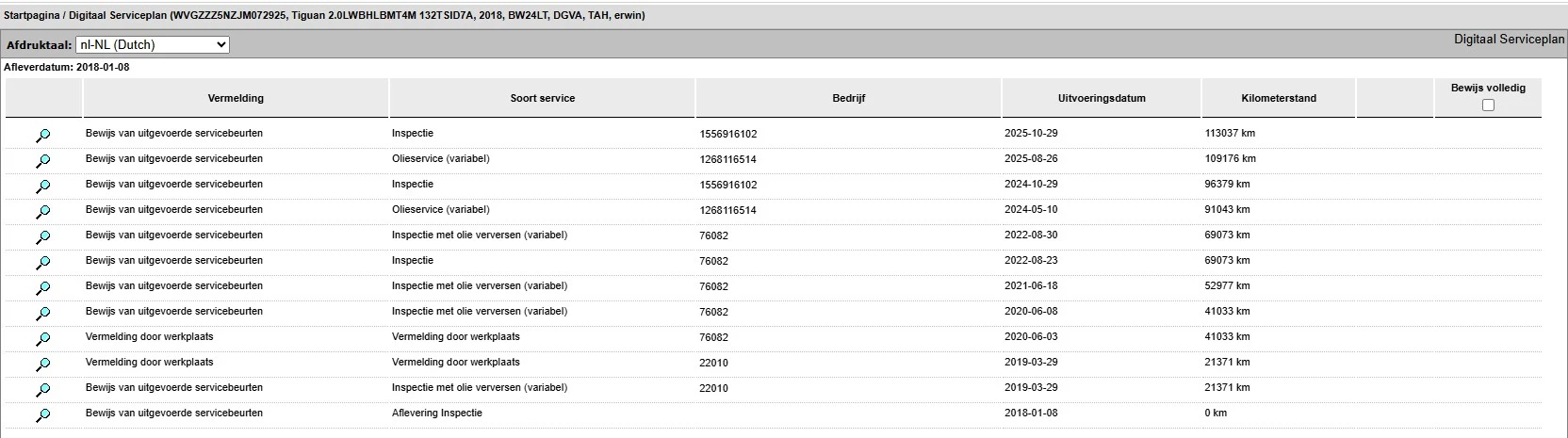Go to Startpagina in breadcrumb
The width and height of the screenshot is (1568, 438).
click(32, 16)
